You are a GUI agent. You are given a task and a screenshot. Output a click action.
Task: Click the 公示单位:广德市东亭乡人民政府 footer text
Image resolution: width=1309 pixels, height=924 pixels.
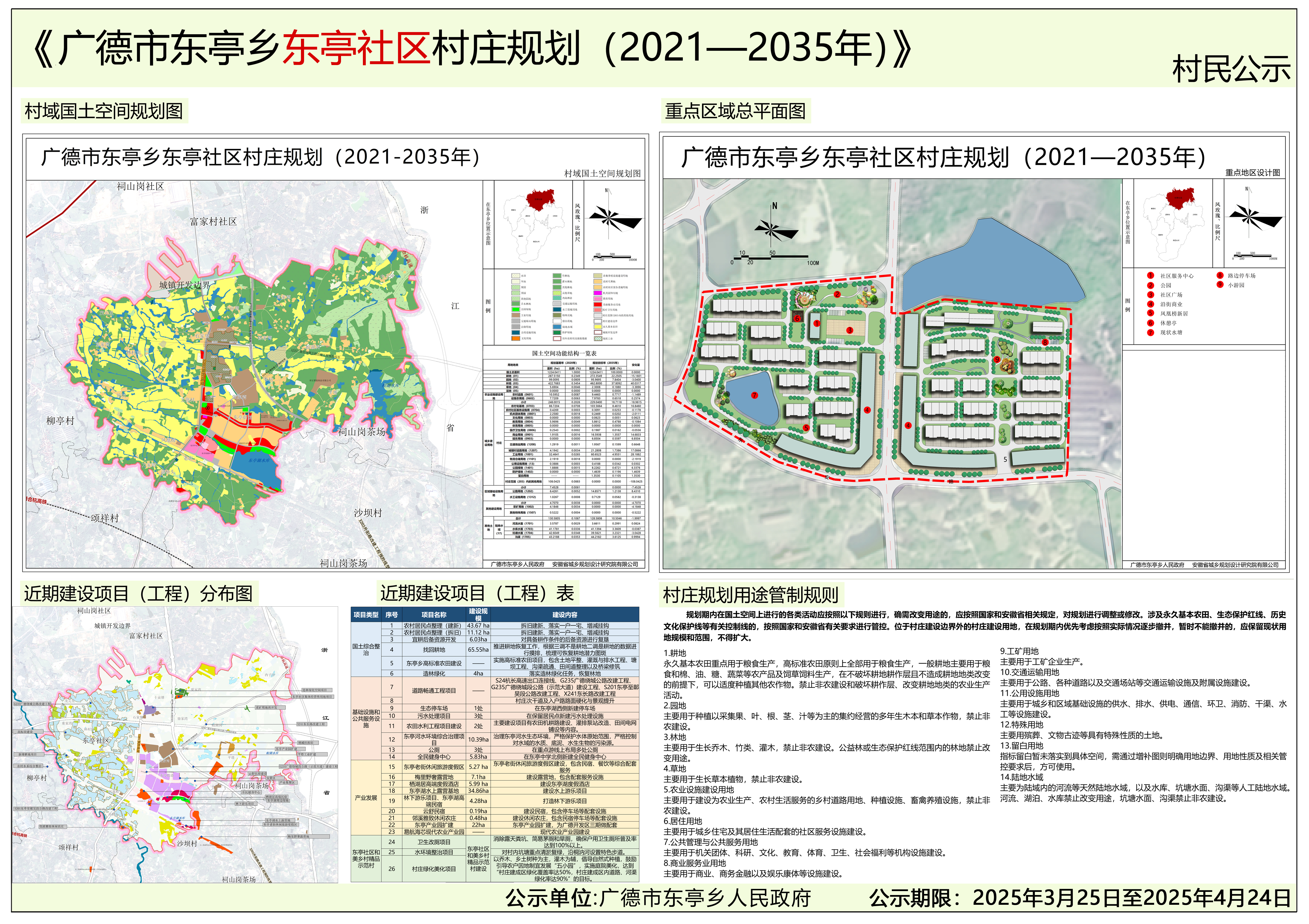pyautogui.click(x=658, y=898)
